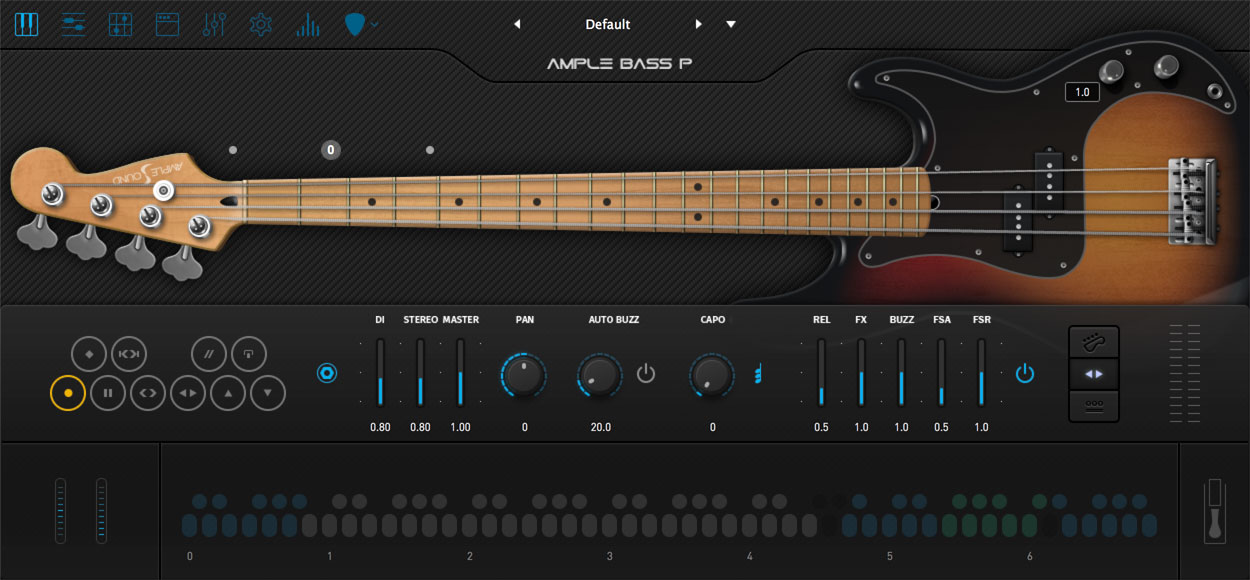Adjust the STEREO volume slider
Screen dimensions: 1250x580
click(420, 372)
